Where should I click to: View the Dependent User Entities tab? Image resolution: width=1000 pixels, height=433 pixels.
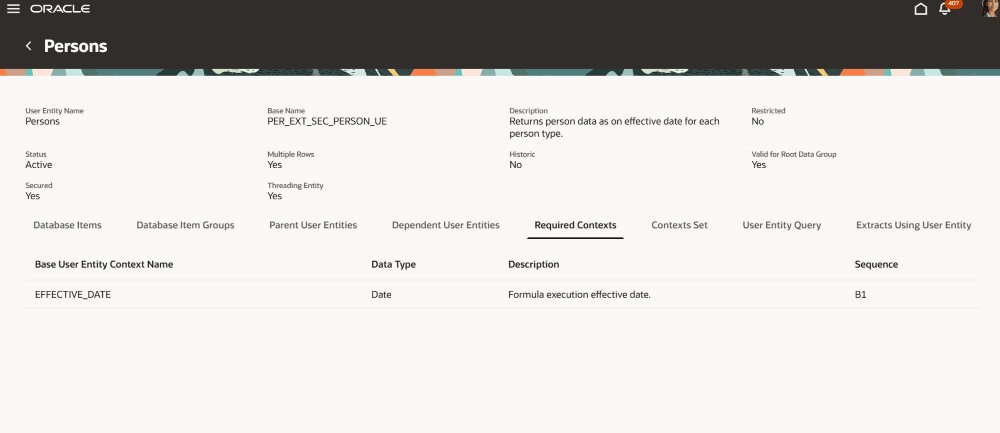coord(446,225)
